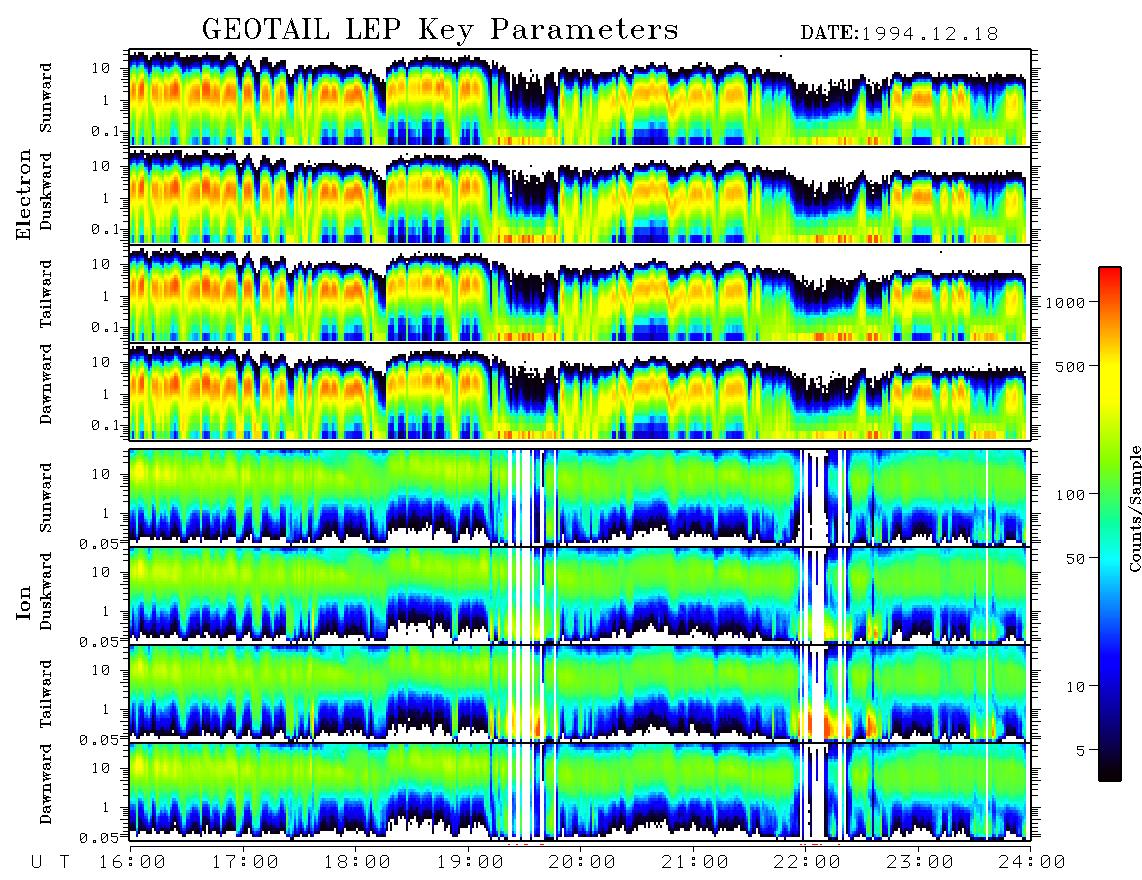Click the "22:00" time tick label
The width and height of the screenshot is (1142, 880).
807,862
